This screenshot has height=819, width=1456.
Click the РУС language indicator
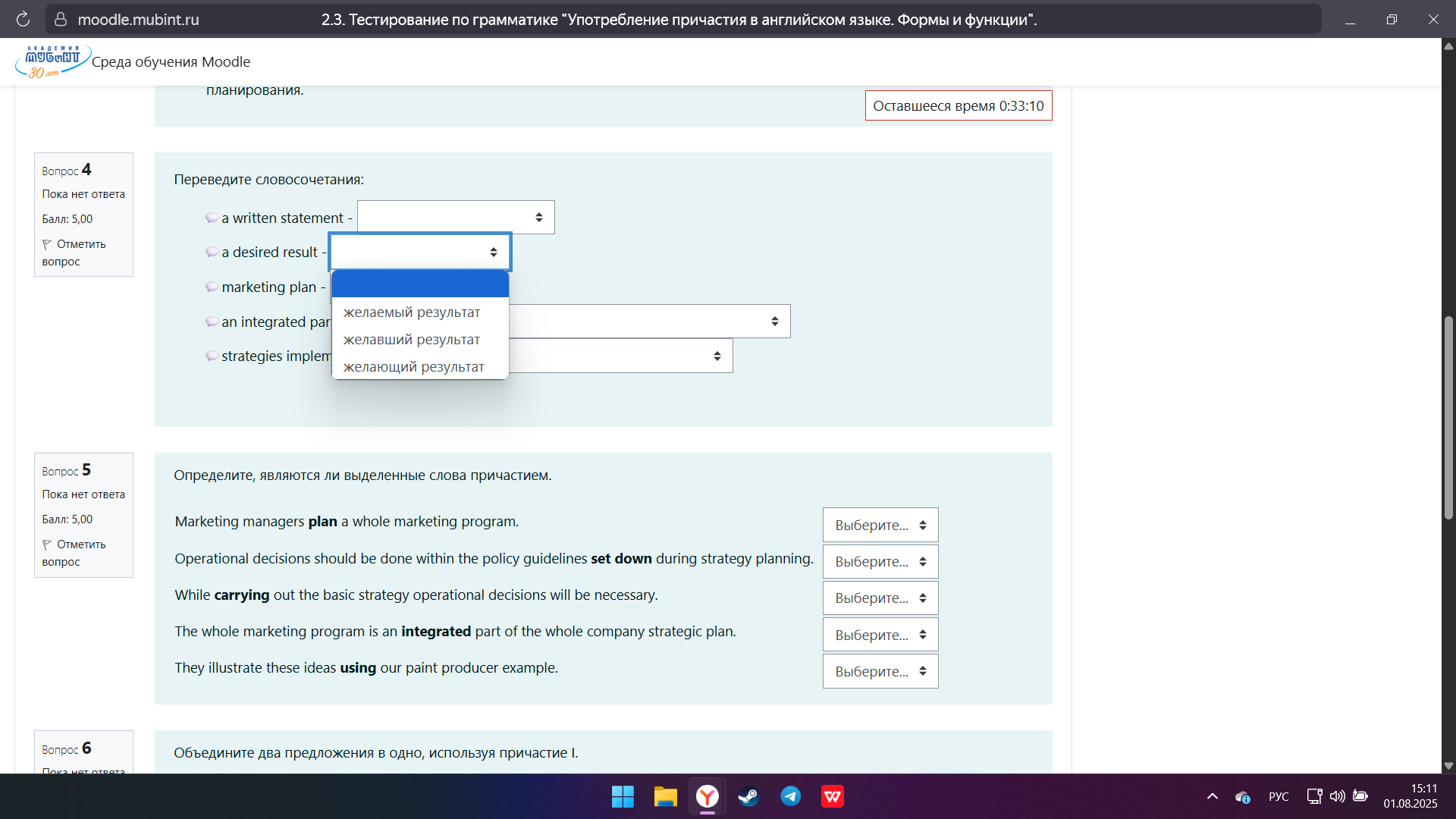(x=1279, y=796)
